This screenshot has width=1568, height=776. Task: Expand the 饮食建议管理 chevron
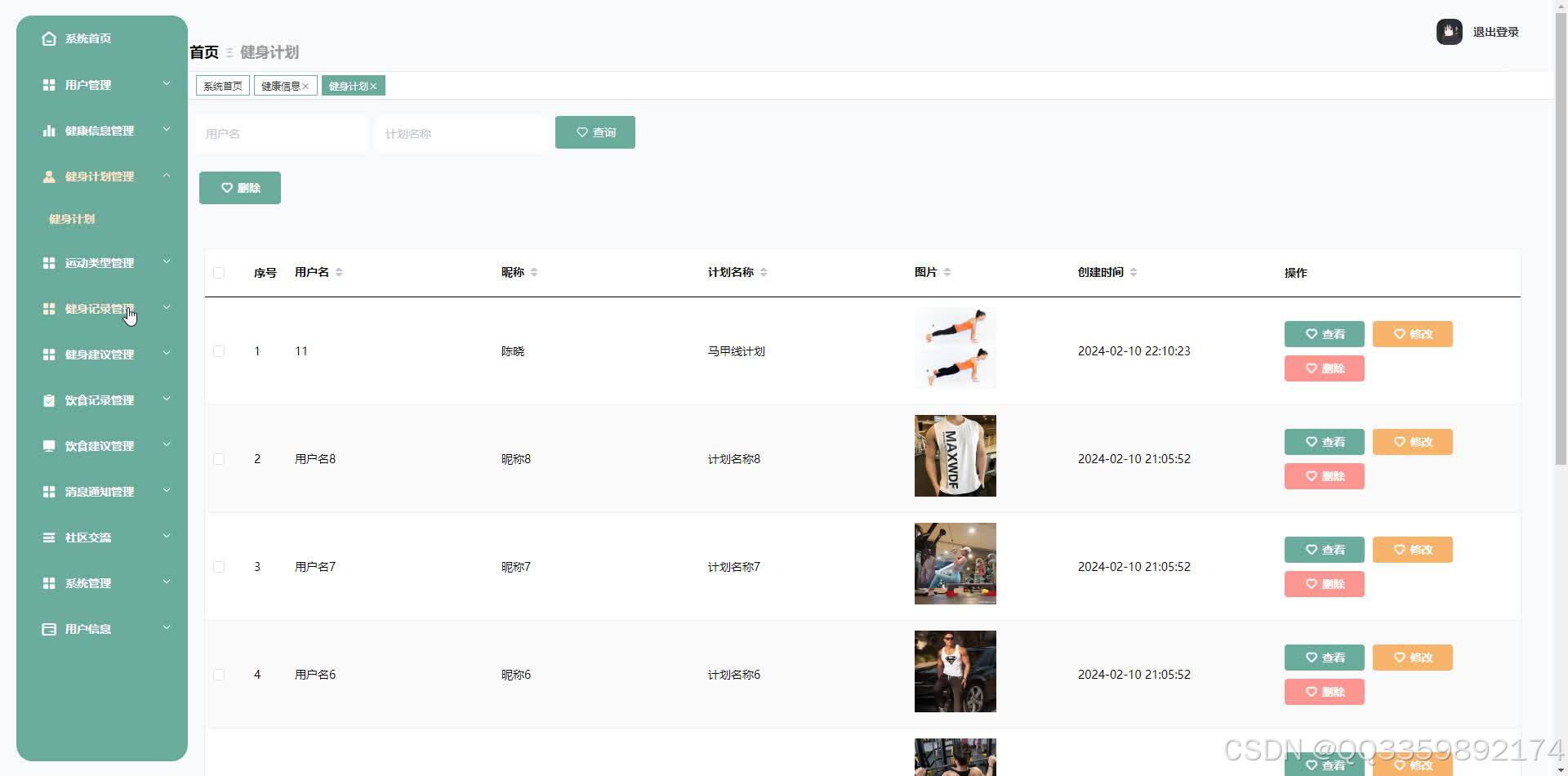tap(167, 444)
